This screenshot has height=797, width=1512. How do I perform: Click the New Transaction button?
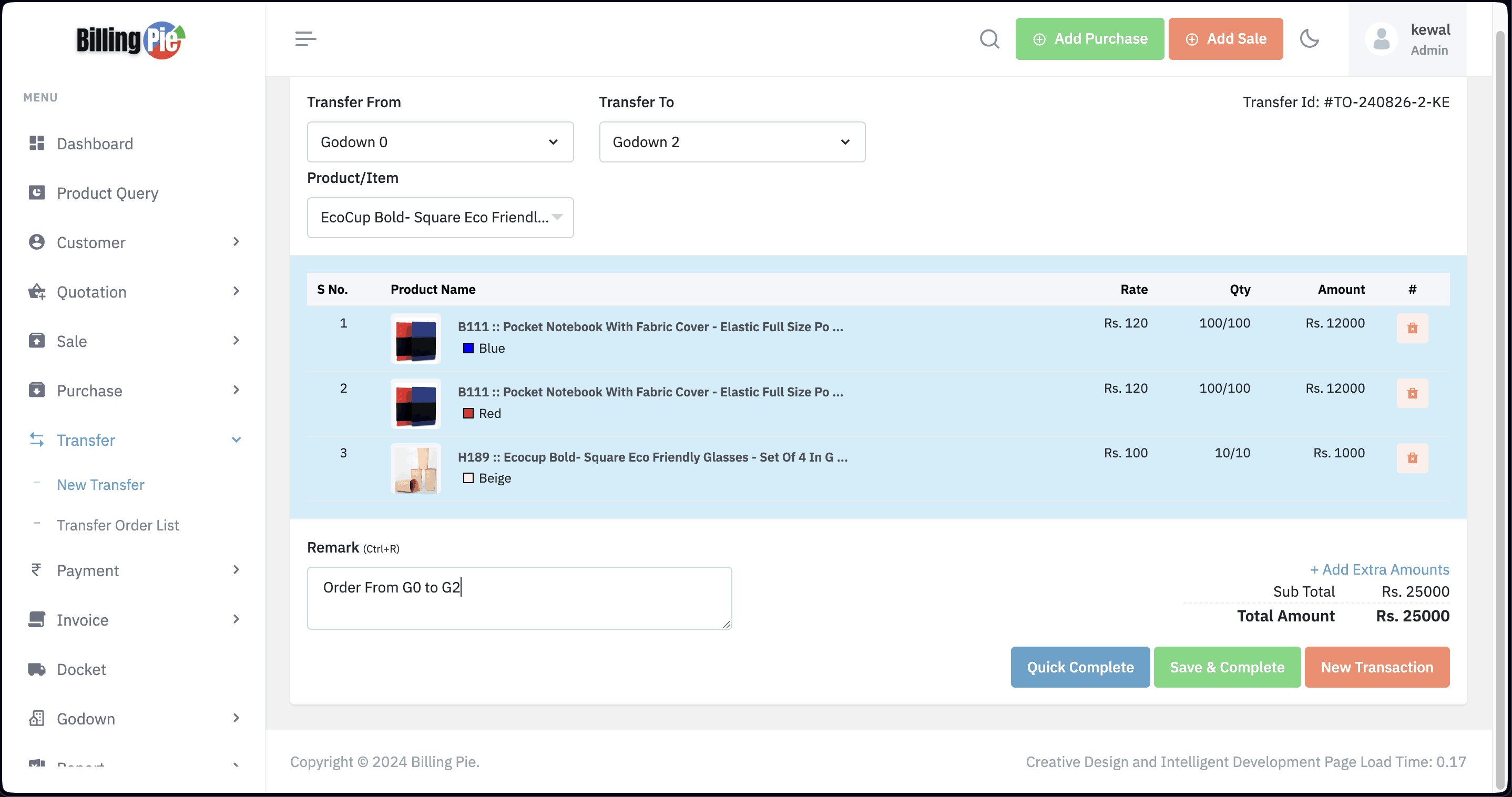1377,667
